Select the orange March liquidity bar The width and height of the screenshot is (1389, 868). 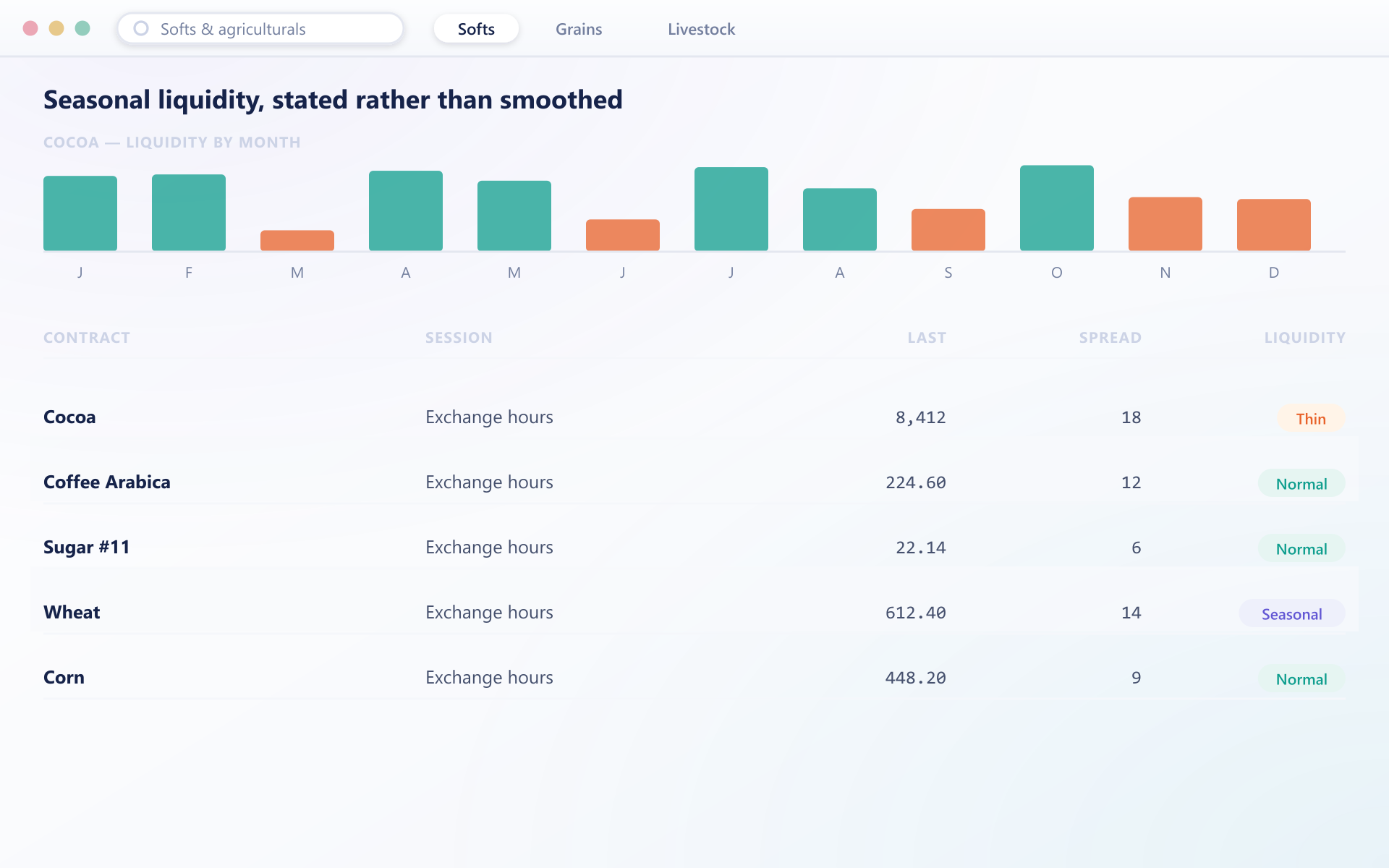point(297,241)
